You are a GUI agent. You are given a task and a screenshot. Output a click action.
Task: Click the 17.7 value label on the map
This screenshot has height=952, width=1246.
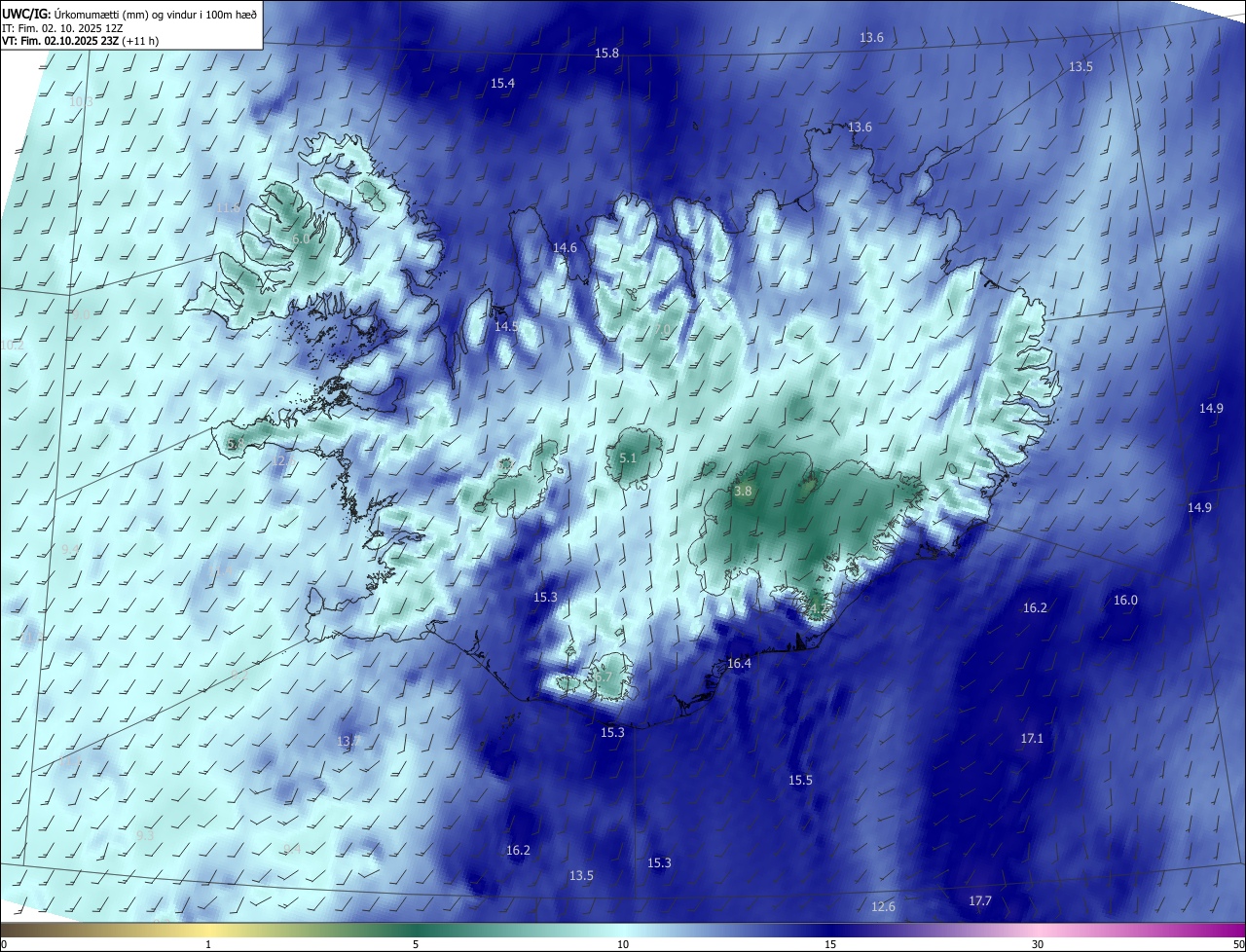click(980, 901)
